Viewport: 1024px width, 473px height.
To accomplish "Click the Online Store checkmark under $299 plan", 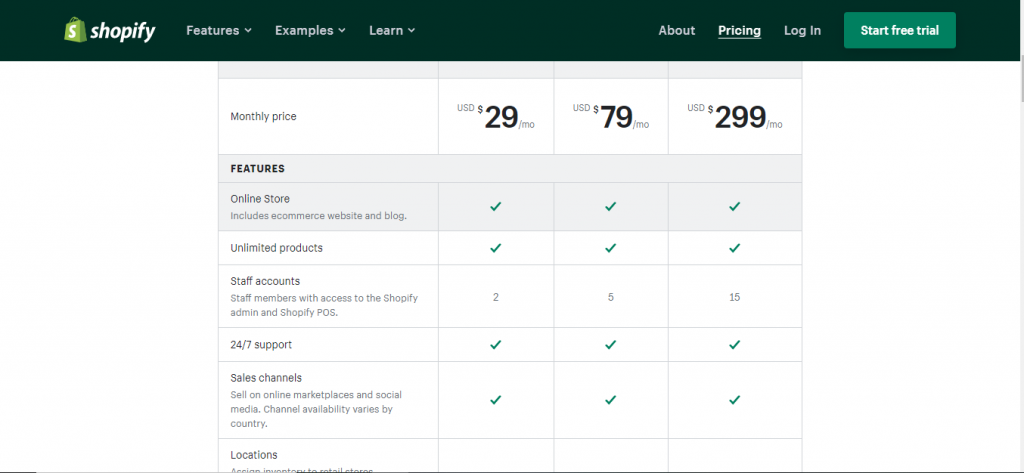I will click(x=735, y=206).
